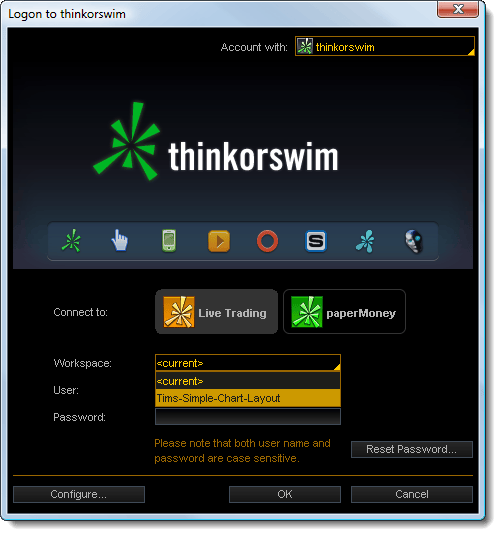
Task: Cancel the logon dialog
Action: pos(411,494)
